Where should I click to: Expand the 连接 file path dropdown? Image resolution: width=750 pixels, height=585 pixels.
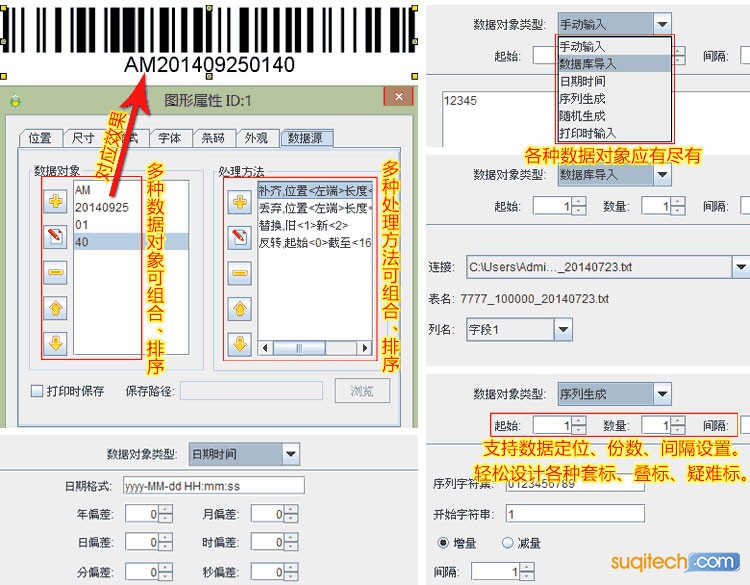[x=741, y=266]
